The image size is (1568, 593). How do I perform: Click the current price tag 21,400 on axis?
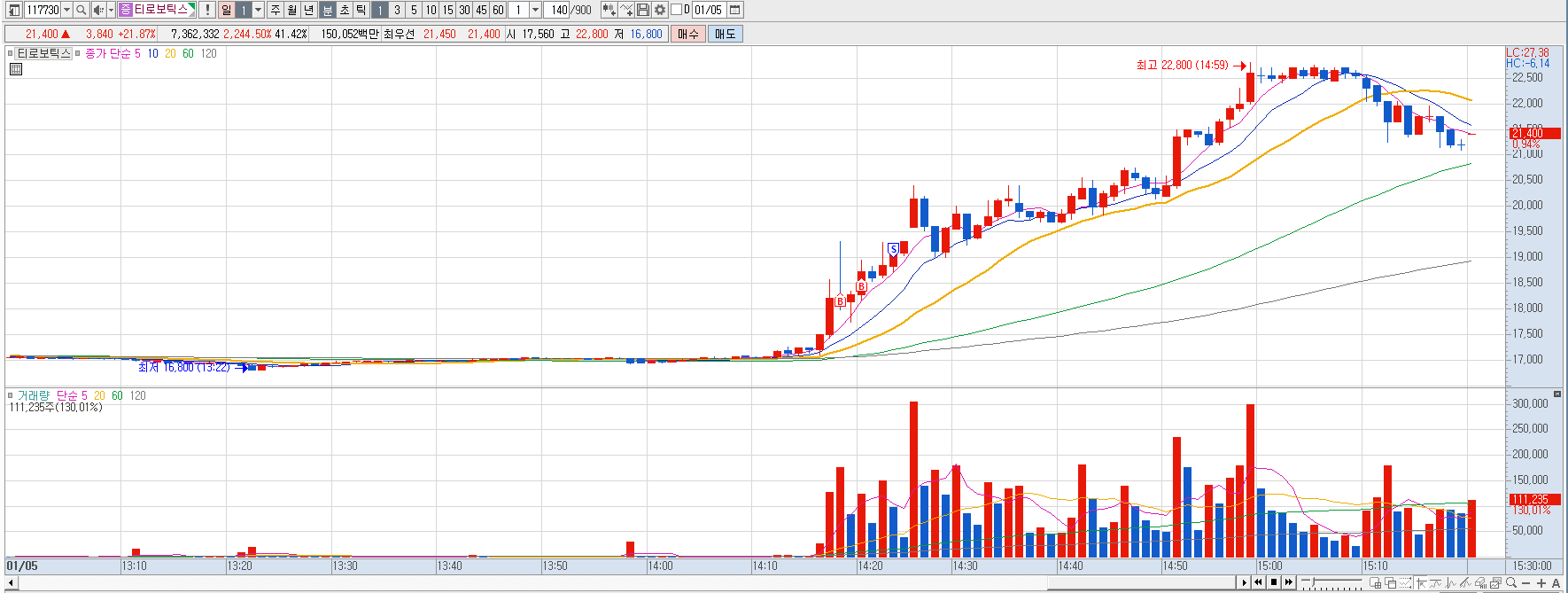1534,133
